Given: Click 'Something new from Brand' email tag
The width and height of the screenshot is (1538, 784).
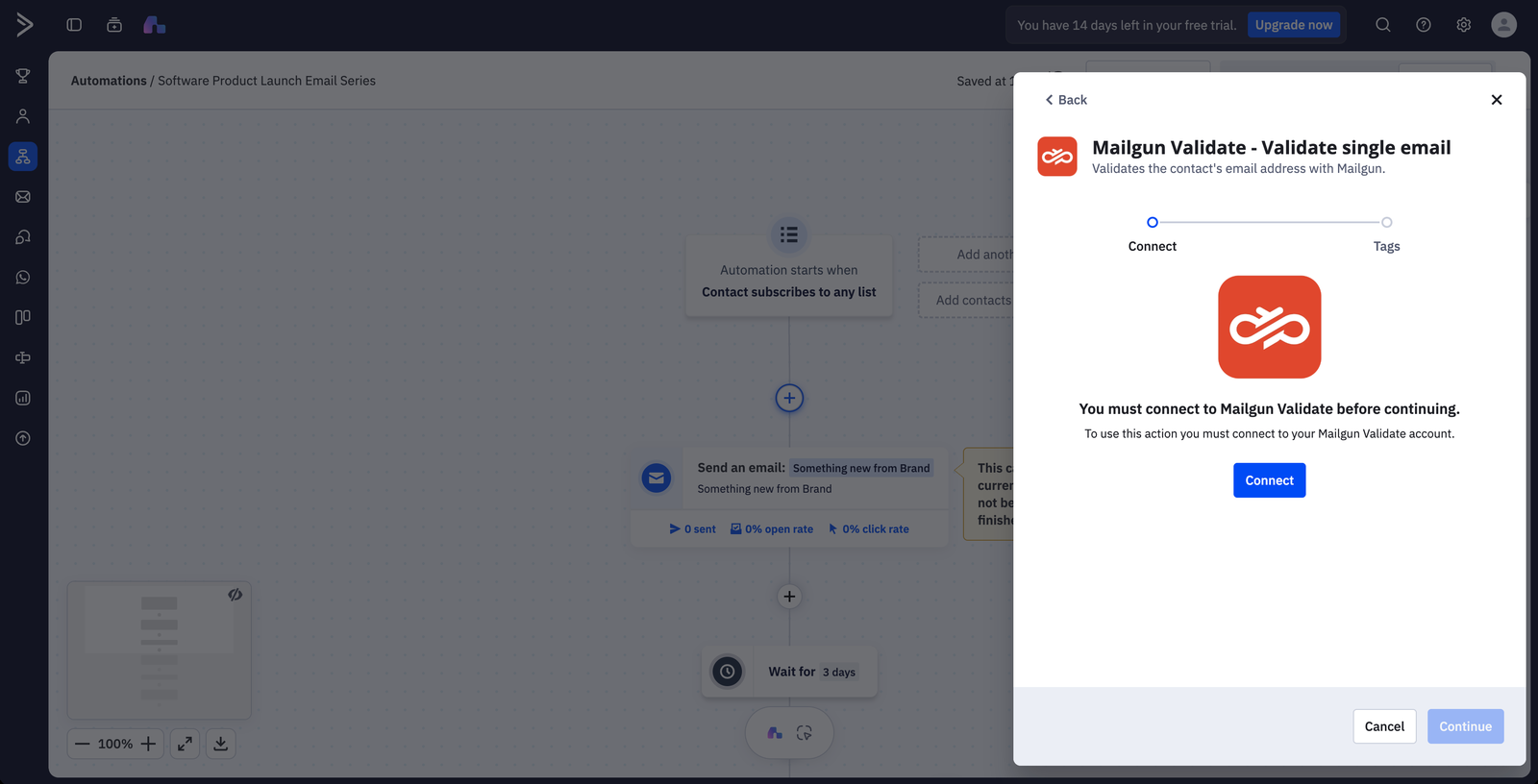Looking at the screenshot, I should [x=861, y=468].
